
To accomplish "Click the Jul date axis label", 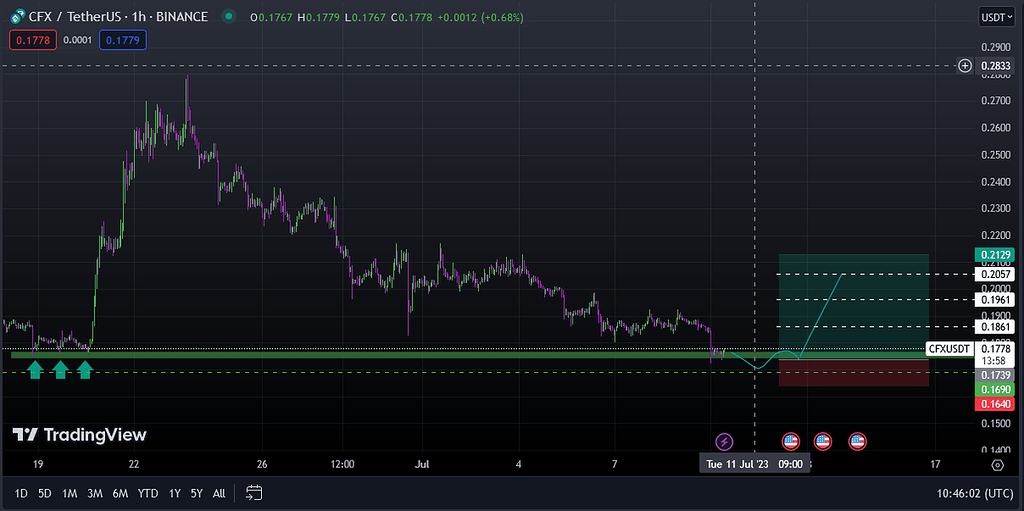I will pos(423,465).
